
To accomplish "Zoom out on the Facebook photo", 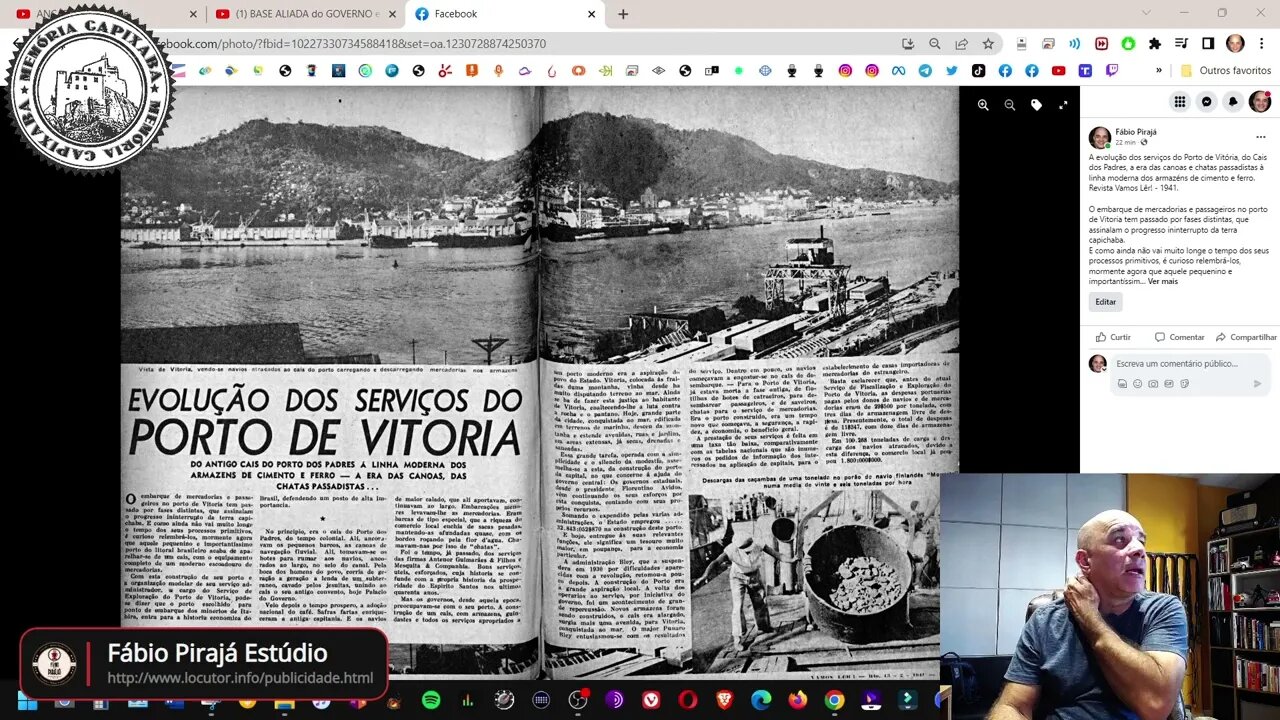I will tap(1010, 104).
